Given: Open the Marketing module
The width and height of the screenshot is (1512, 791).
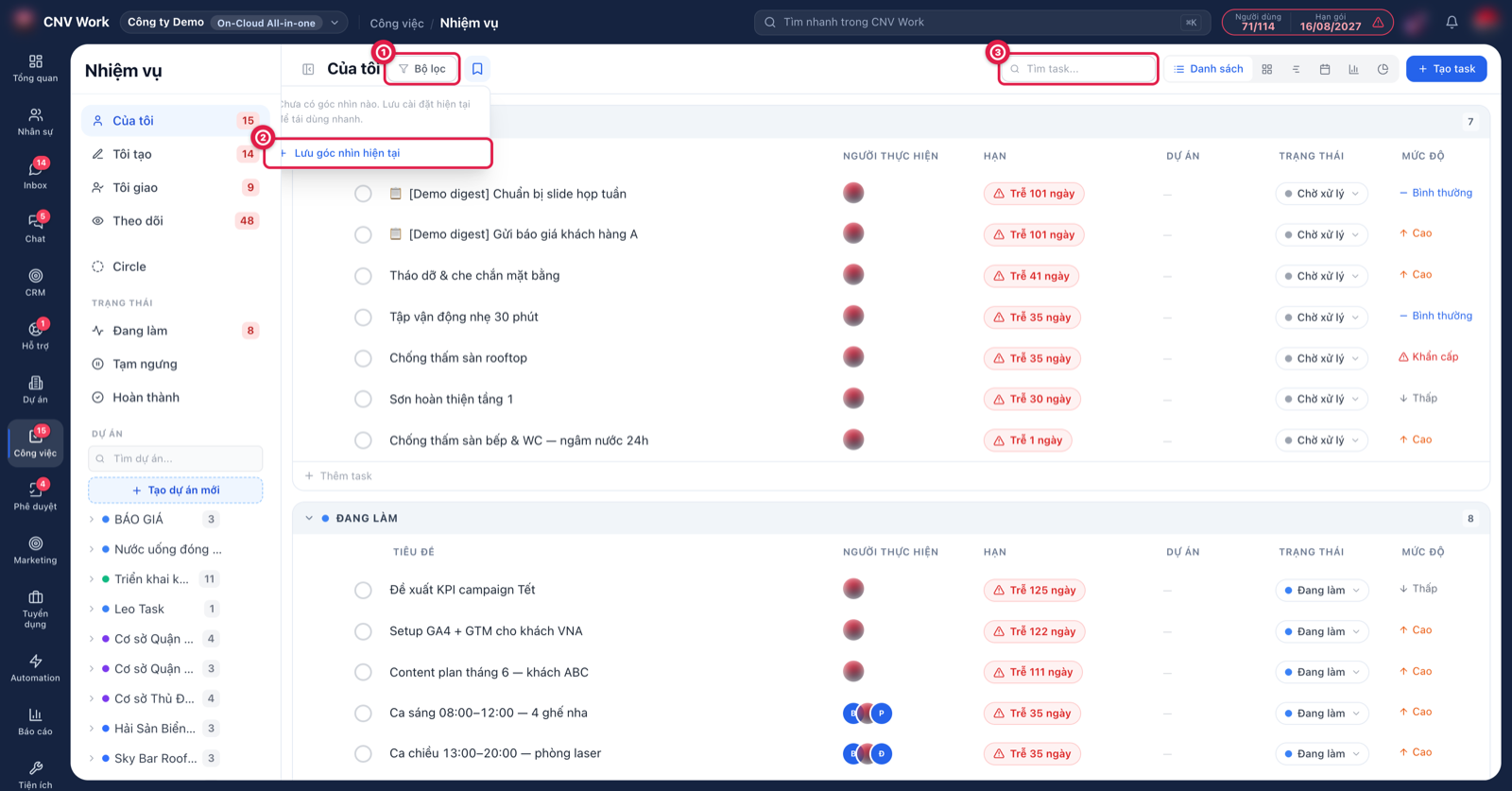Looking at the screenshot, I should pos(35,550).
